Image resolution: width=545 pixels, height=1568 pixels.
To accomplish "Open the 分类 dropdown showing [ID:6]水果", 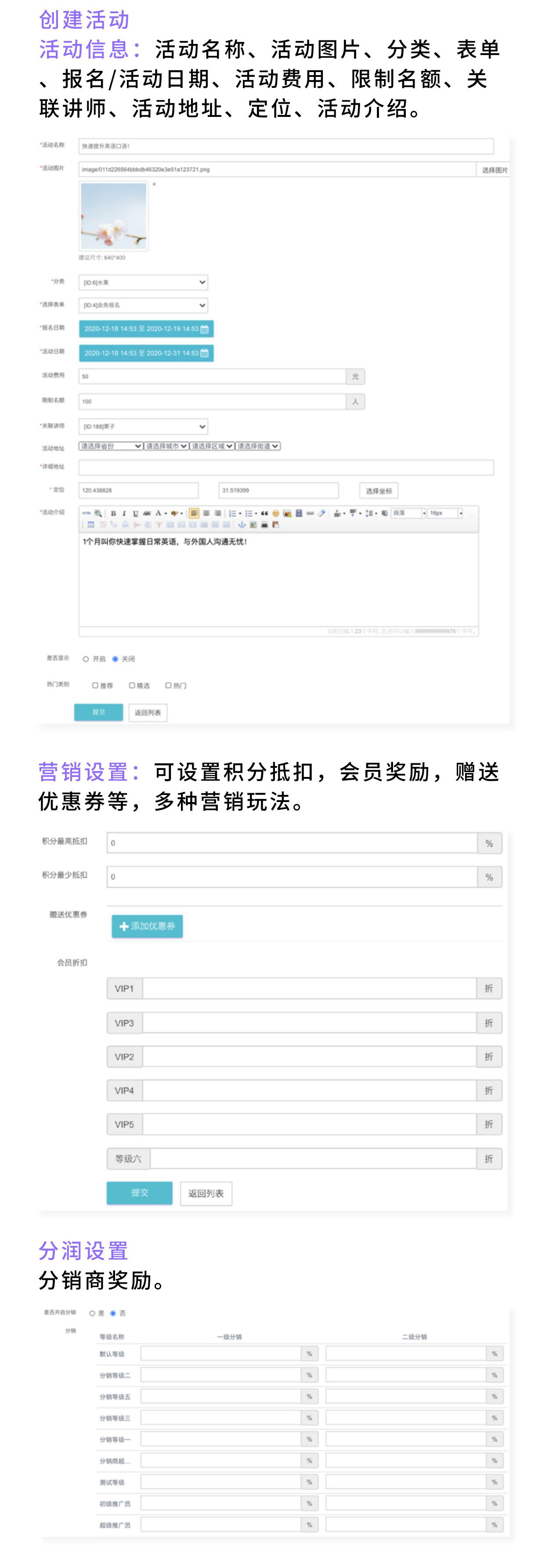I will pyautogui.click(x=144, y=283).
